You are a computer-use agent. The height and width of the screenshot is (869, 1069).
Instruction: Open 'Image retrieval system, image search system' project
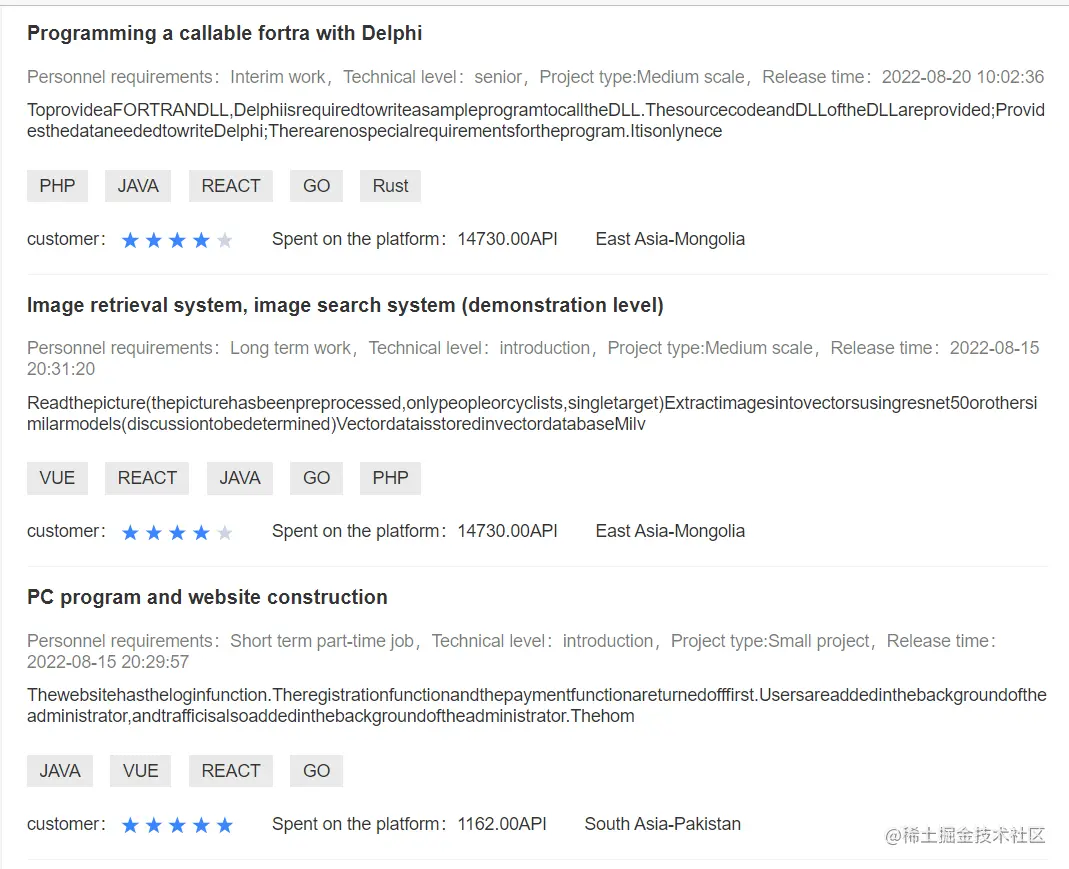tap(345, 305)
